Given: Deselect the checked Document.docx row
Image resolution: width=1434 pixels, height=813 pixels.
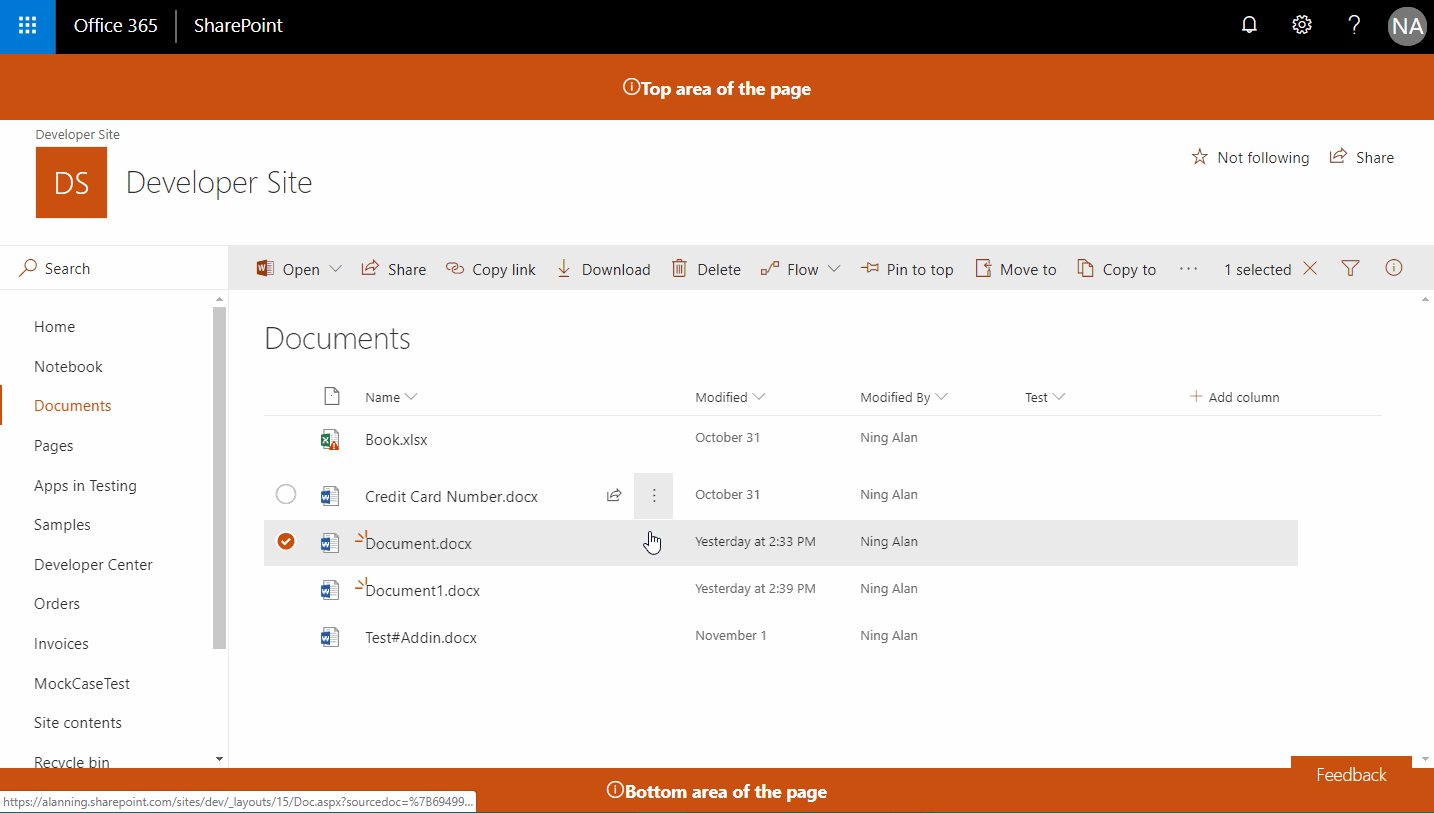Looking at the screenshot, I should click(x=286, y=541).
